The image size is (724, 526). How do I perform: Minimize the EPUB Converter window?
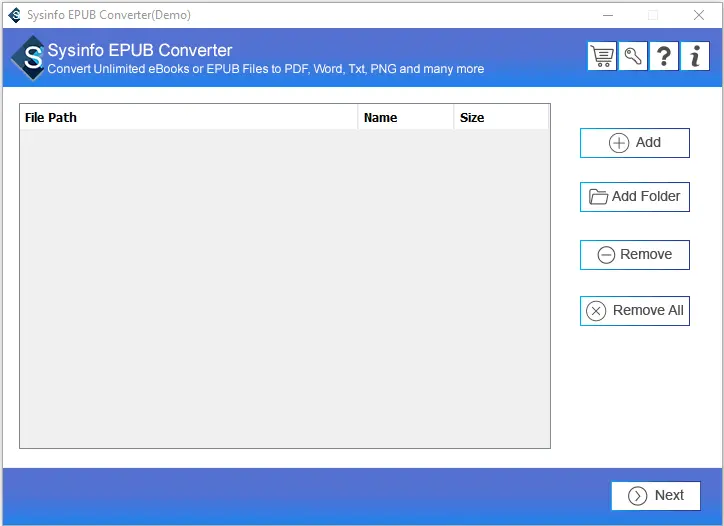[x=607, y=15]
